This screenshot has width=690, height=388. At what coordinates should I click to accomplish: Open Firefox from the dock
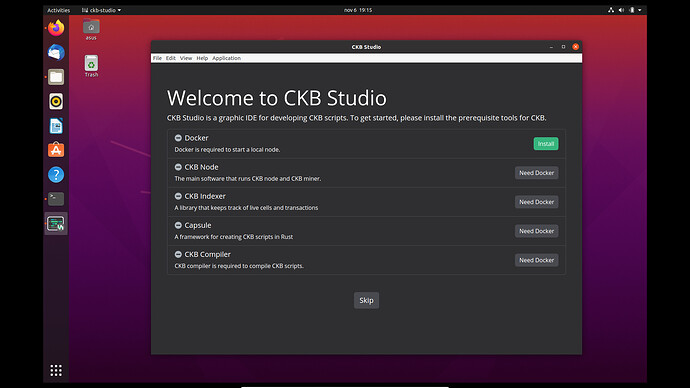(56, 28)
